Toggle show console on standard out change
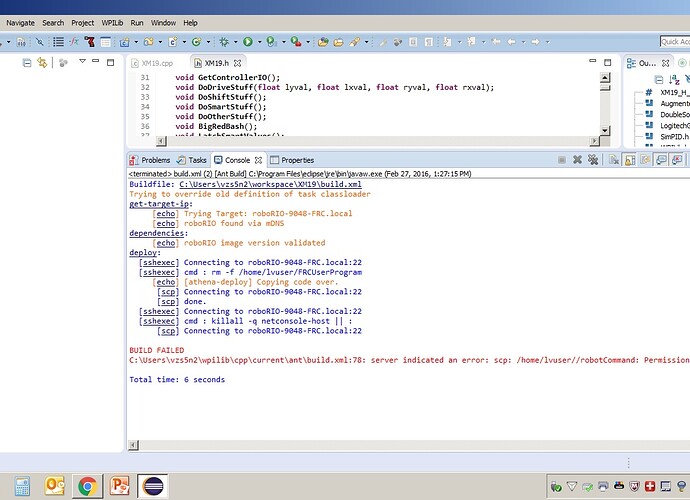 661,160
